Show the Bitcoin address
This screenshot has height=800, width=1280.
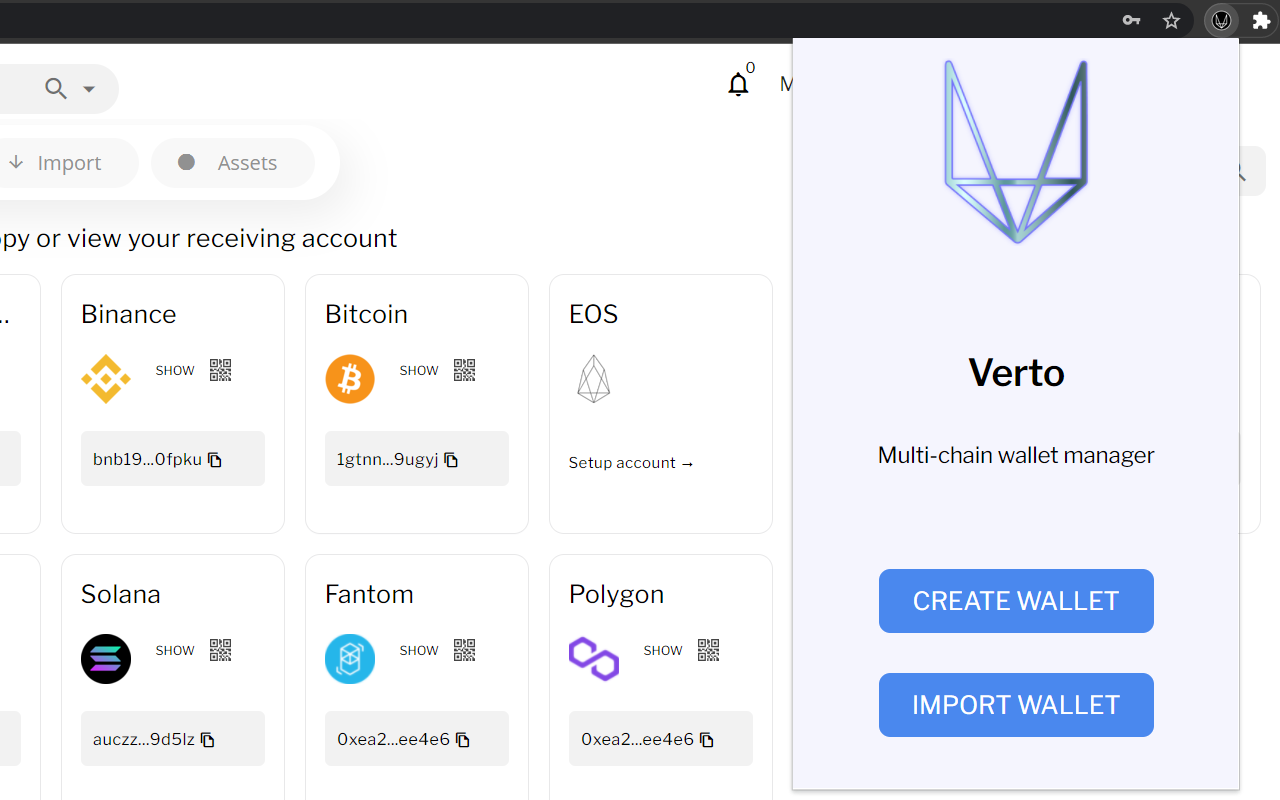419,371
